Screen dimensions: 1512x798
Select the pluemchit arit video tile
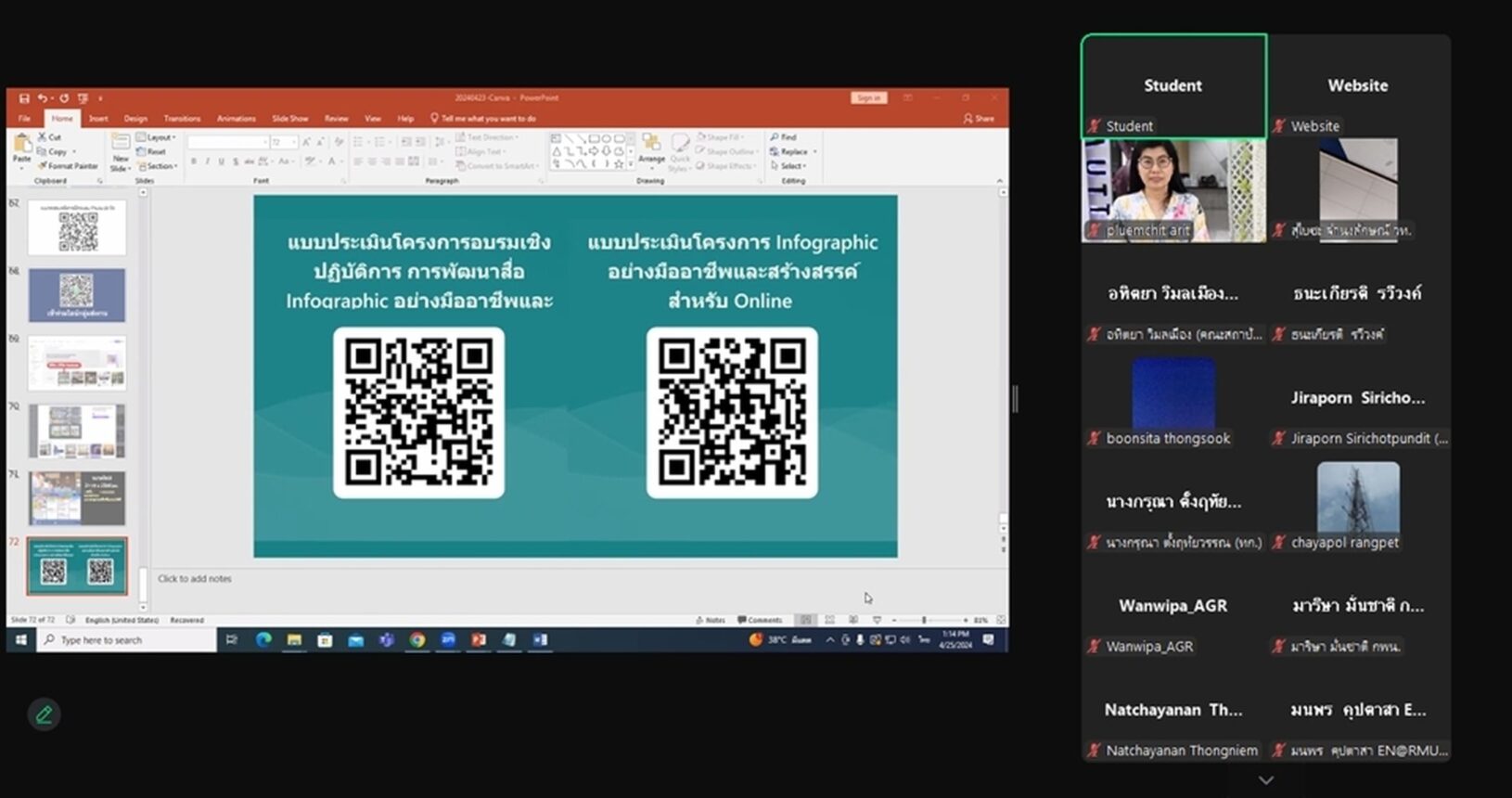tap(1173, 190)
